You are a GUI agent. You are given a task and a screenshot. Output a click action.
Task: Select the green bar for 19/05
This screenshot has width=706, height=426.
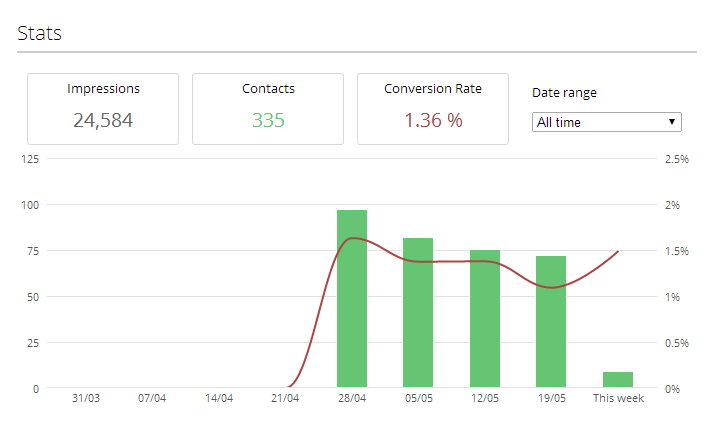pyautogui.click(x=551, y=322)
